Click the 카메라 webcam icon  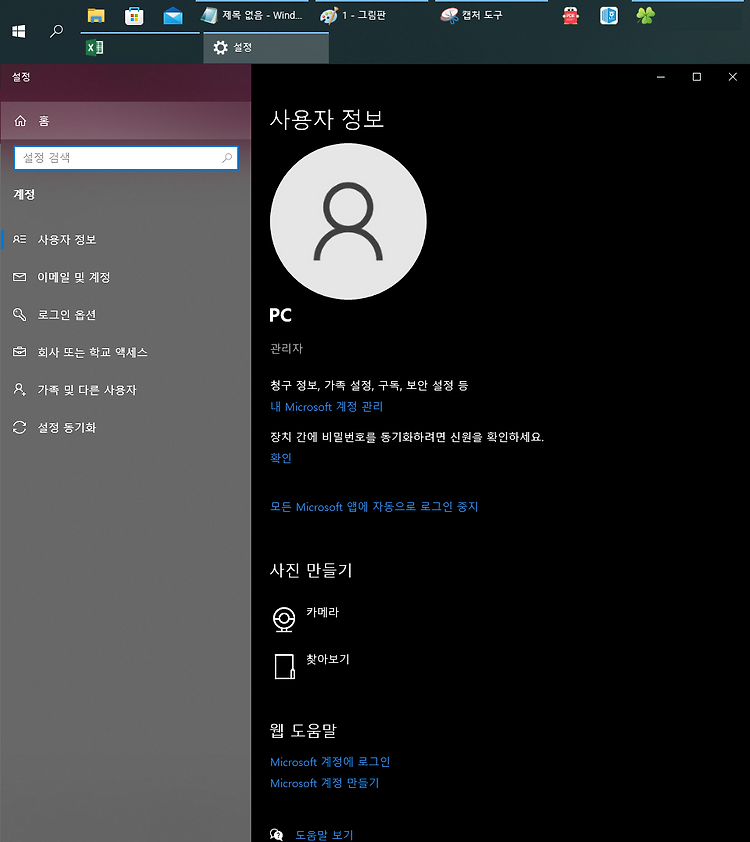tap(284, 619)
